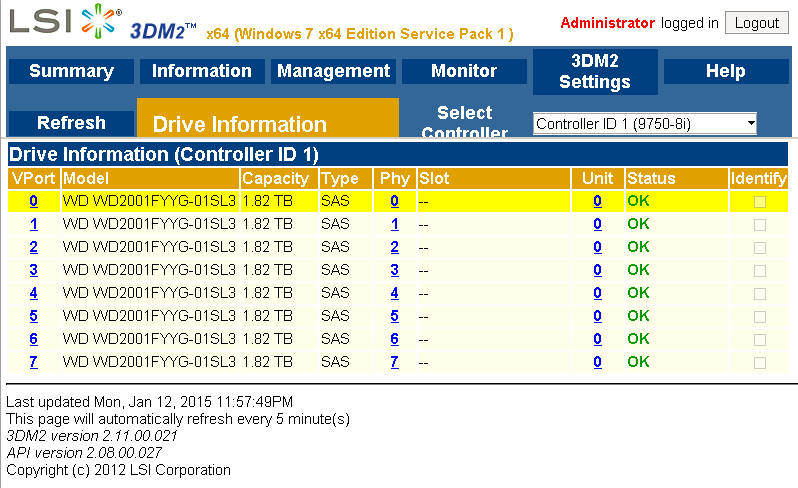Click Phy 5 link
798x488 pixels.
[x=394, y=316]
